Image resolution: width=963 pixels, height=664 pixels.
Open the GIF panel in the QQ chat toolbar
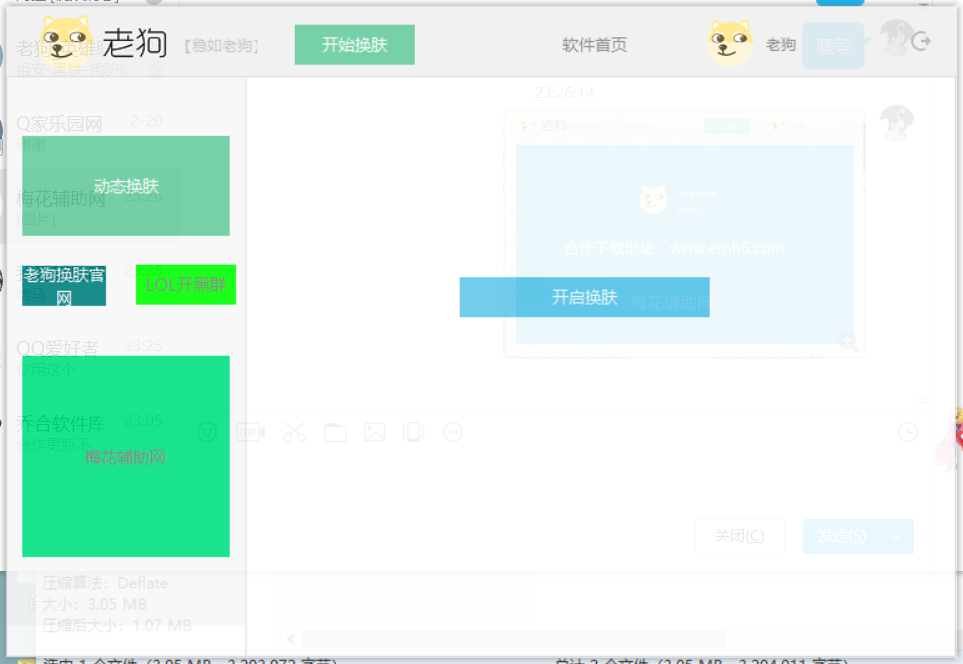[250, 432]
